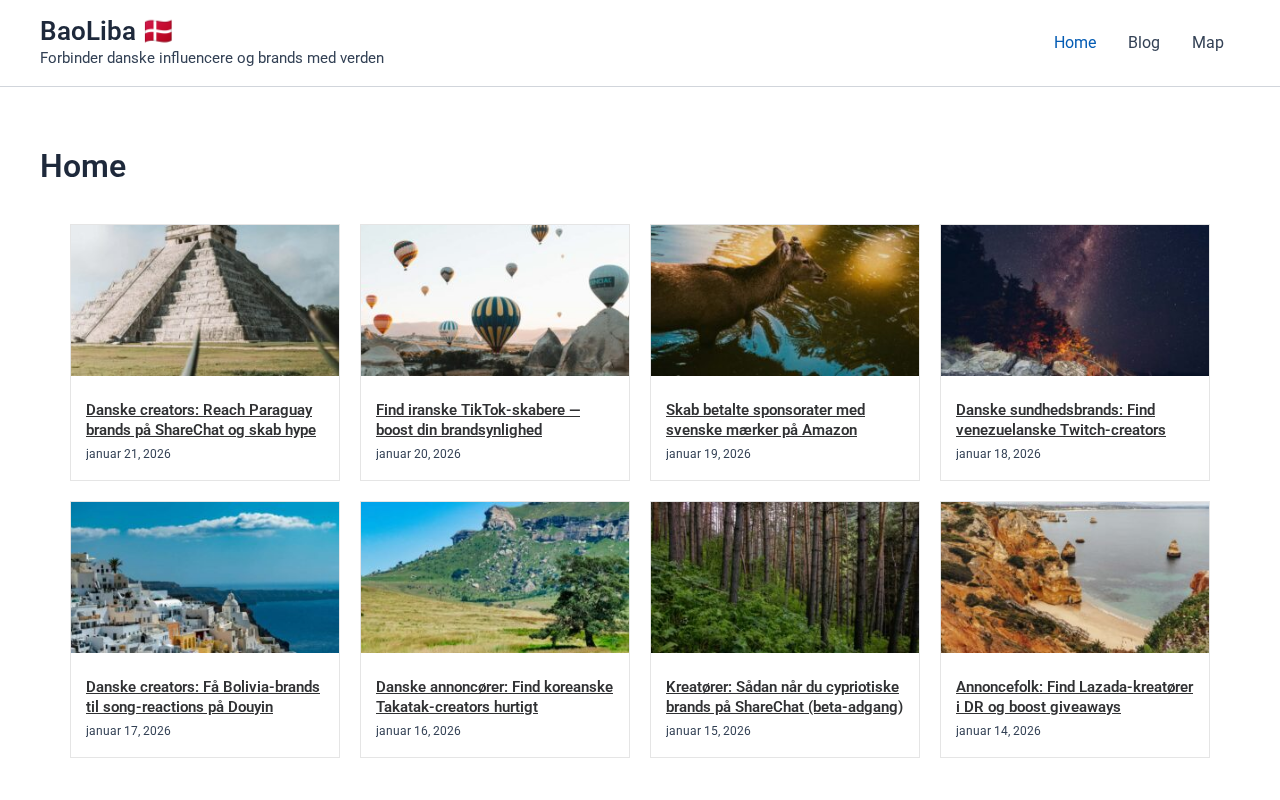Go to the Map menu page

click(x=1207, y=43)
